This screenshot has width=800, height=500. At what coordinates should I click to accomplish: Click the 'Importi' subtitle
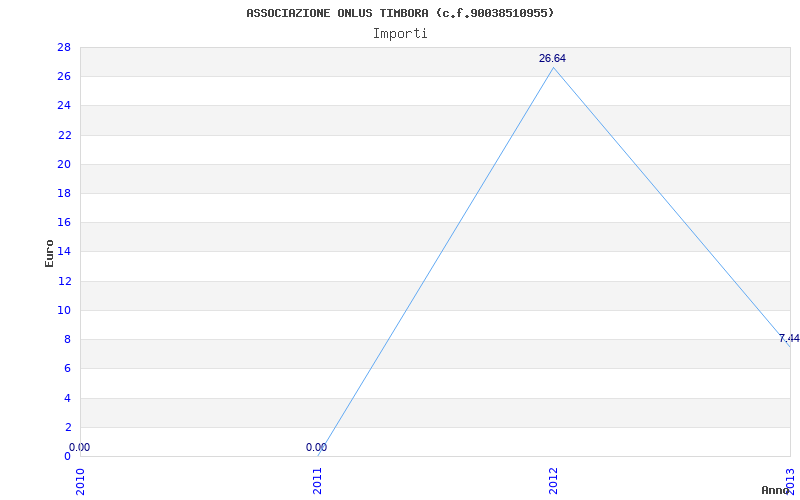point(400,34)
